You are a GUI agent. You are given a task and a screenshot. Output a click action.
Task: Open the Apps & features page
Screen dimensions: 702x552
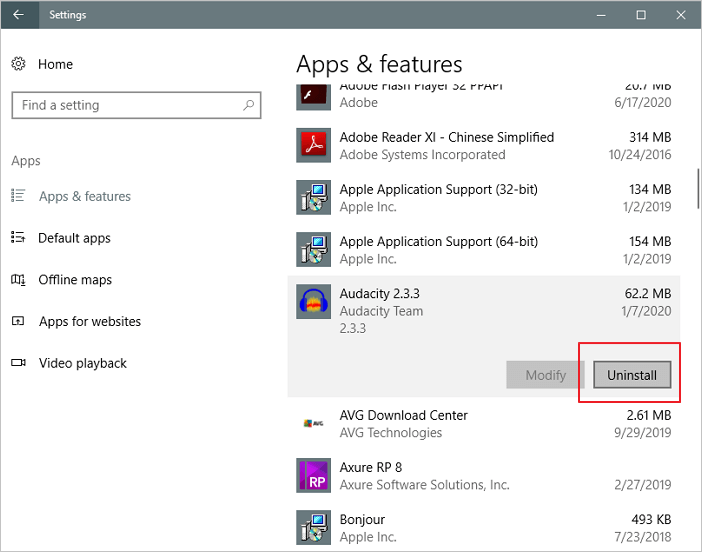click(x=84, y=197)
